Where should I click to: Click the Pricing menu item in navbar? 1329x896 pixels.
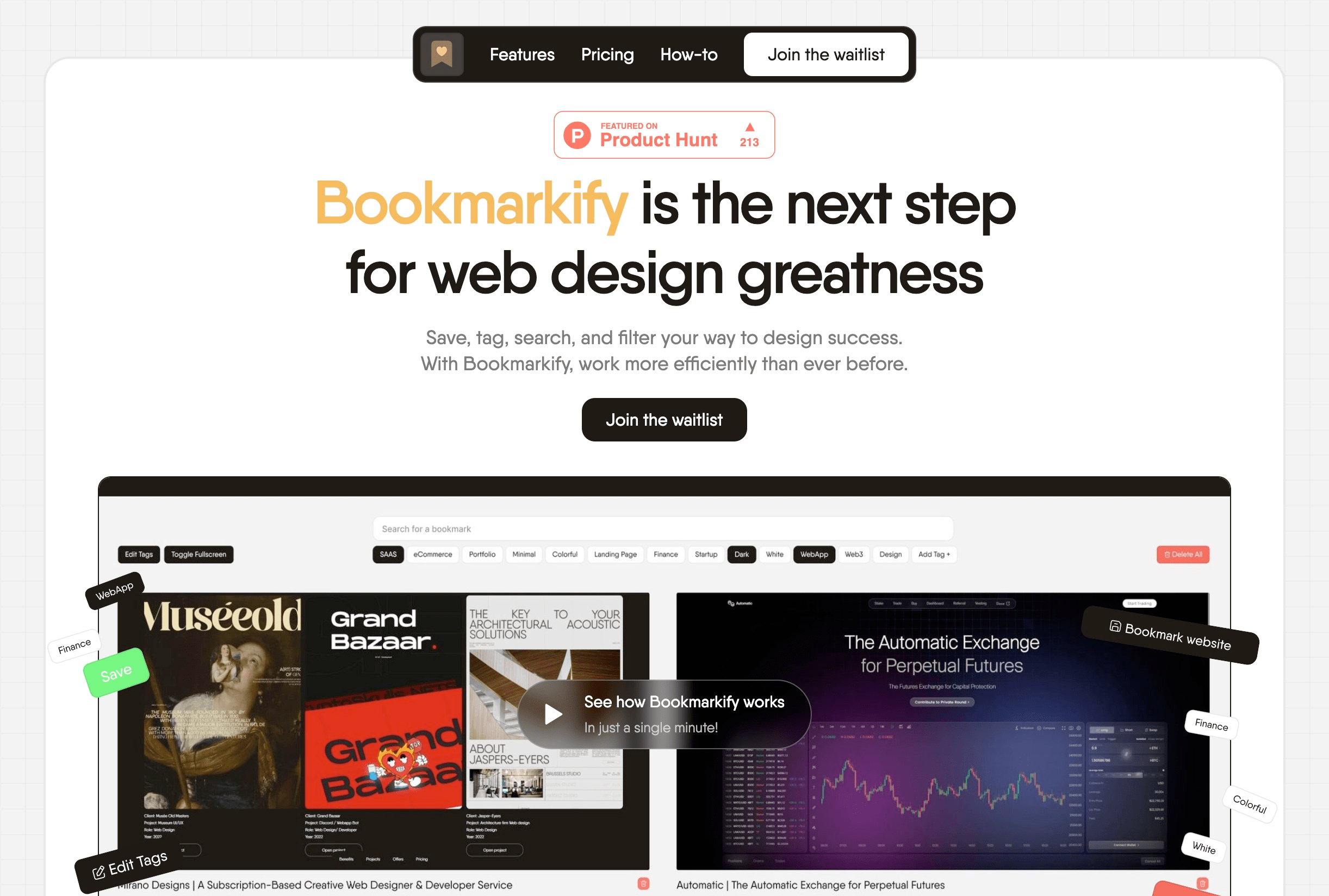[608, 54]
